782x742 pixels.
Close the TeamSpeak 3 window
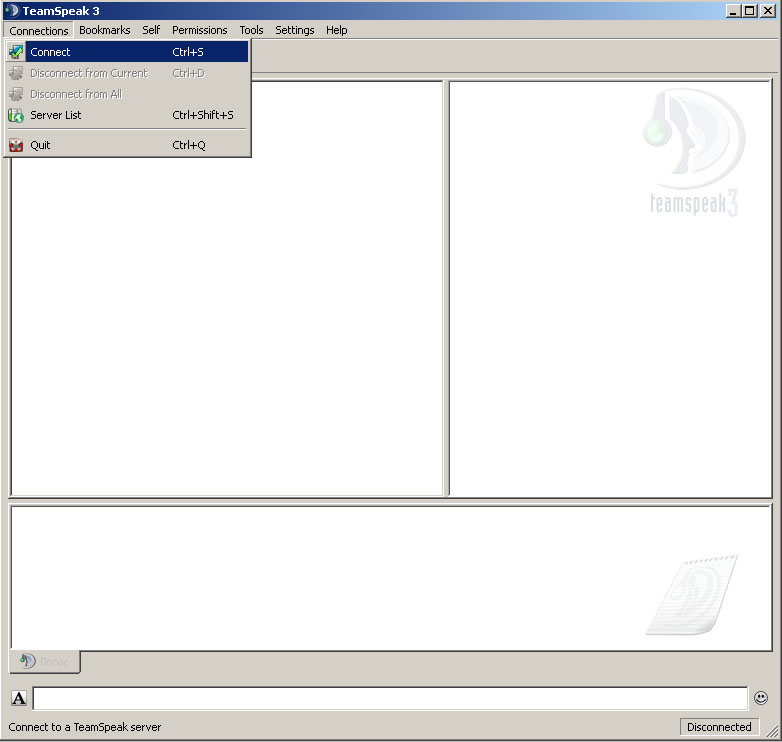click(x=768, y=10)
